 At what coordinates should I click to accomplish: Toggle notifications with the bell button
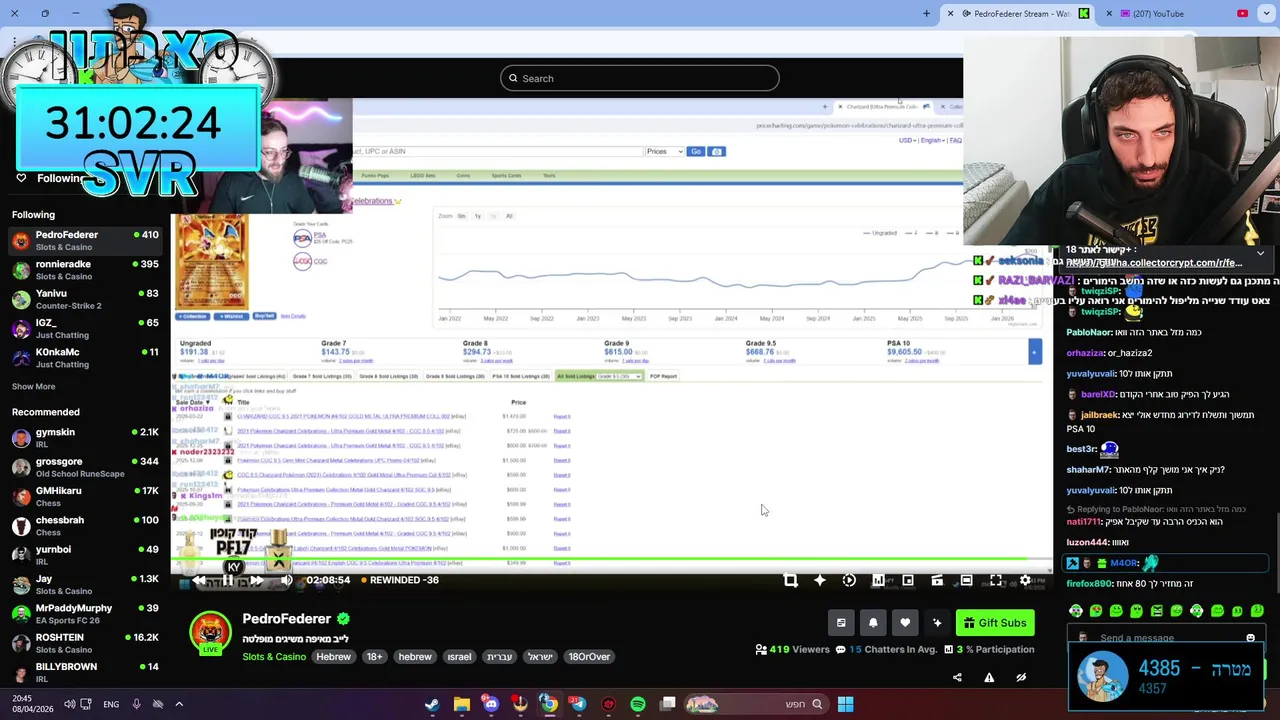(873, 623)
